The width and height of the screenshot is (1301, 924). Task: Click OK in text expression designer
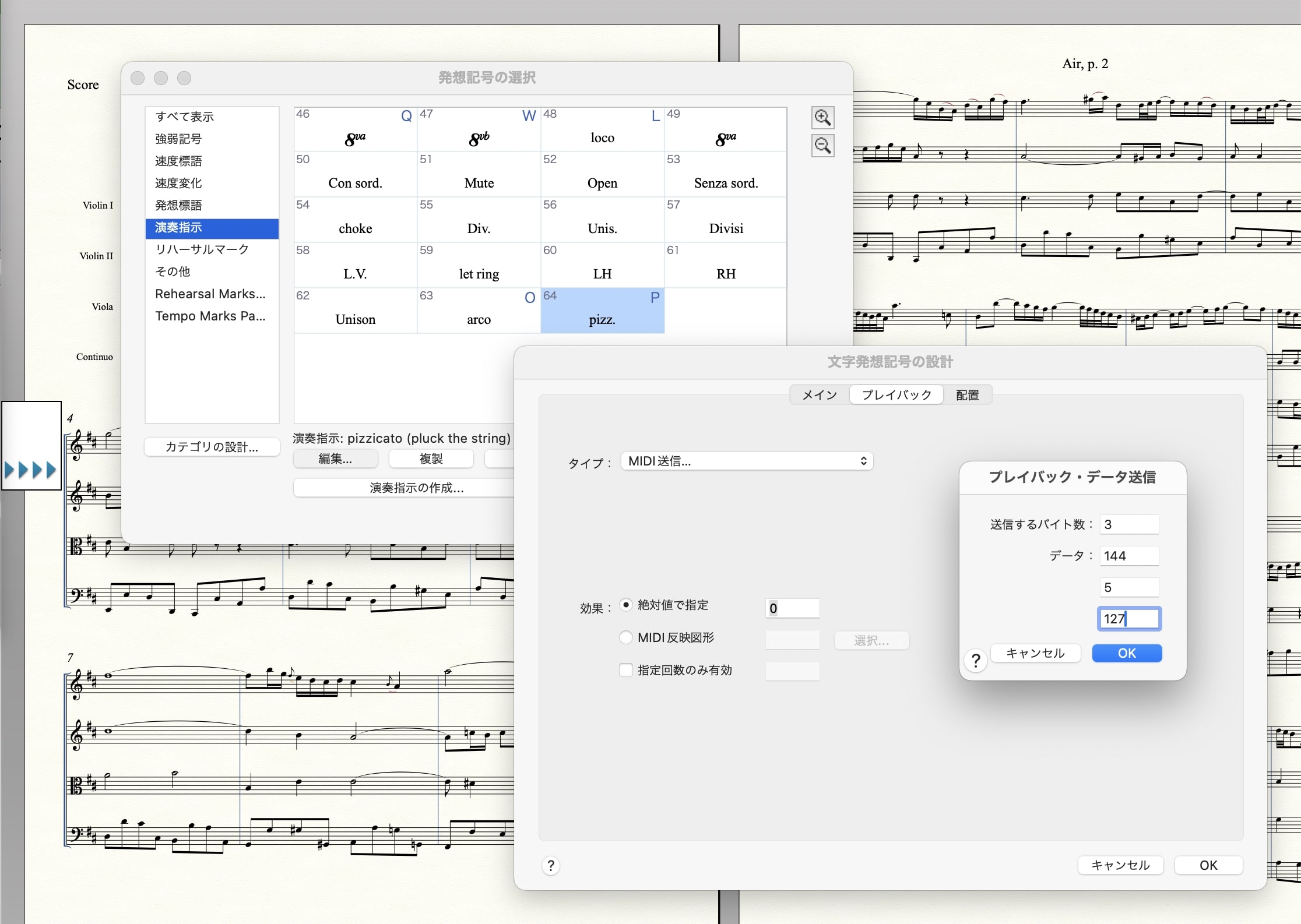[1208, 865]
